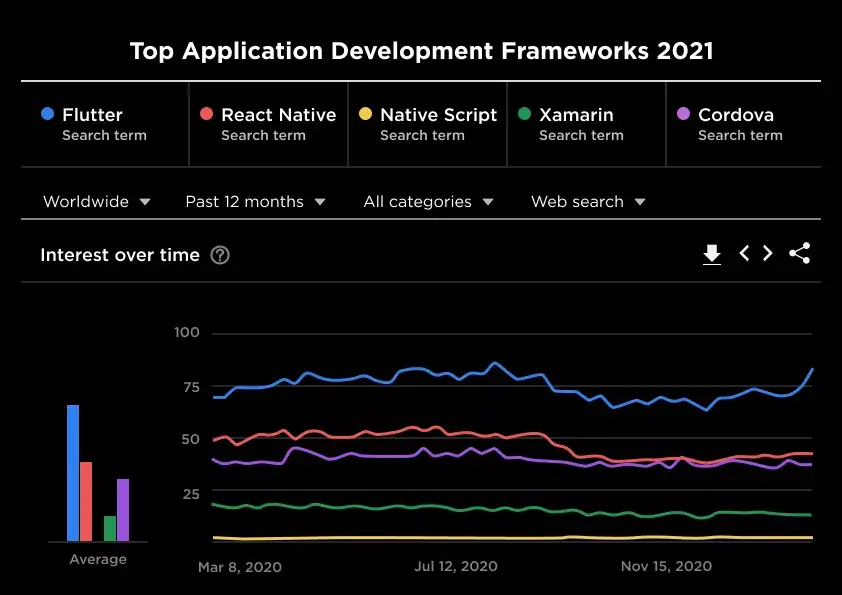Screen dimensions: 842x595
Task: Click the share icon
Action: (800, 253)
